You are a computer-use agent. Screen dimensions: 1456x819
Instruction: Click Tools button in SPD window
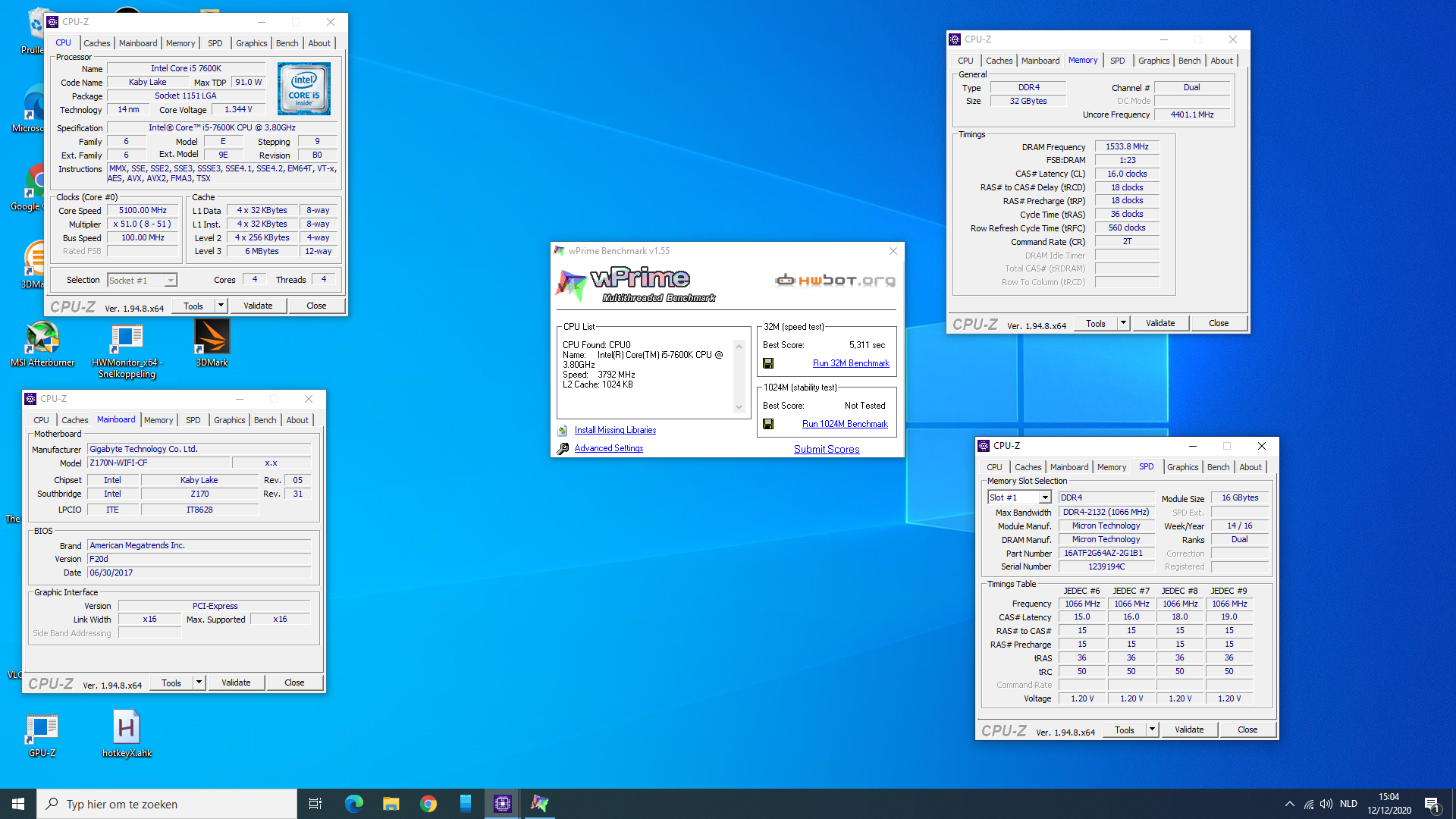[1125, 730]
